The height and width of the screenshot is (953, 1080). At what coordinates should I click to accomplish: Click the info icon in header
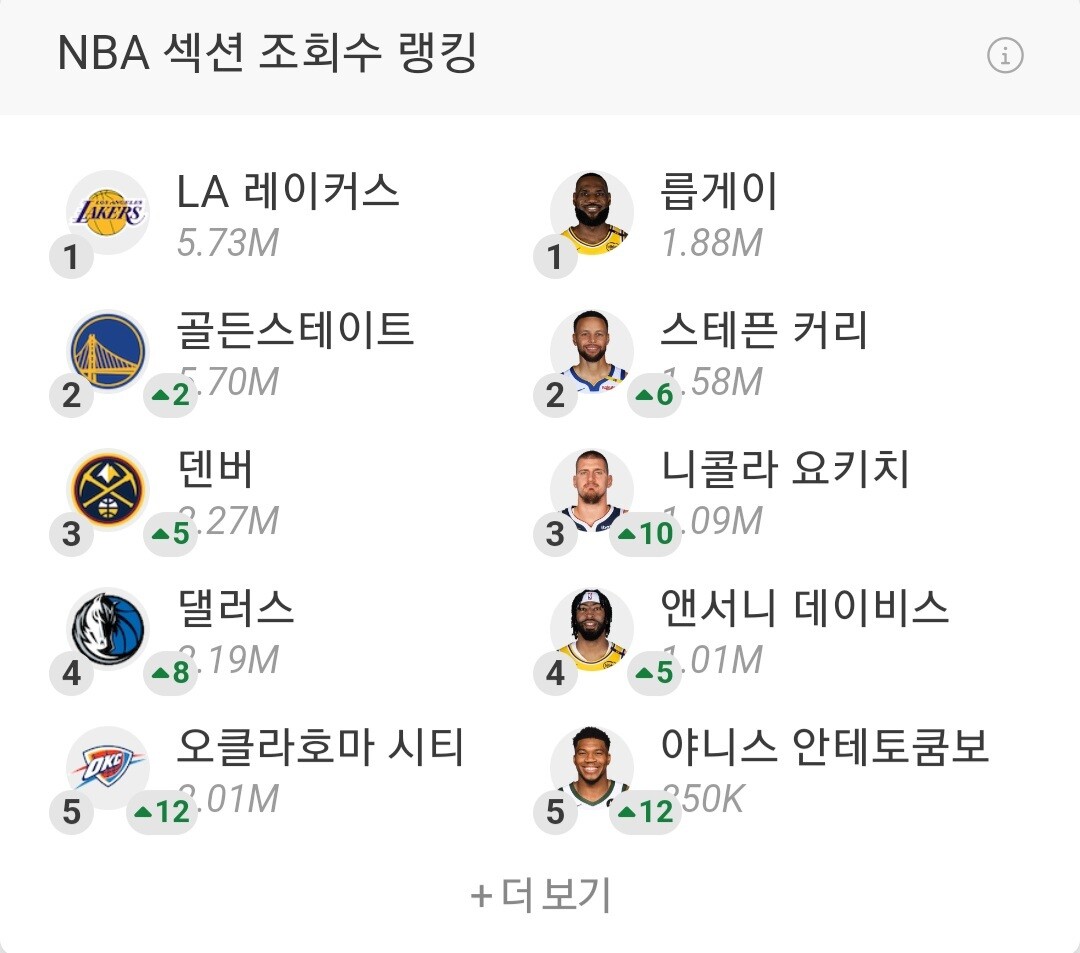1005,56
